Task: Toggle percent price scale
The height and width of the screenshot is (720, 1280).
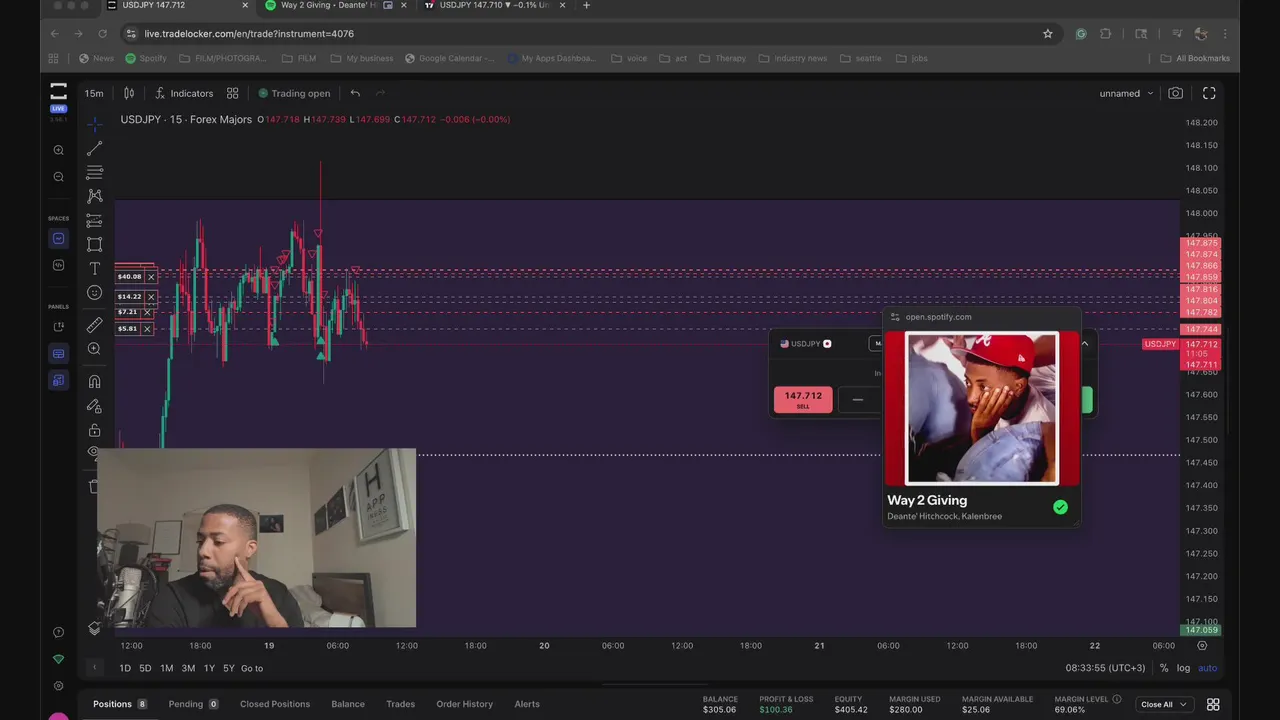Action: (1164, 668)
